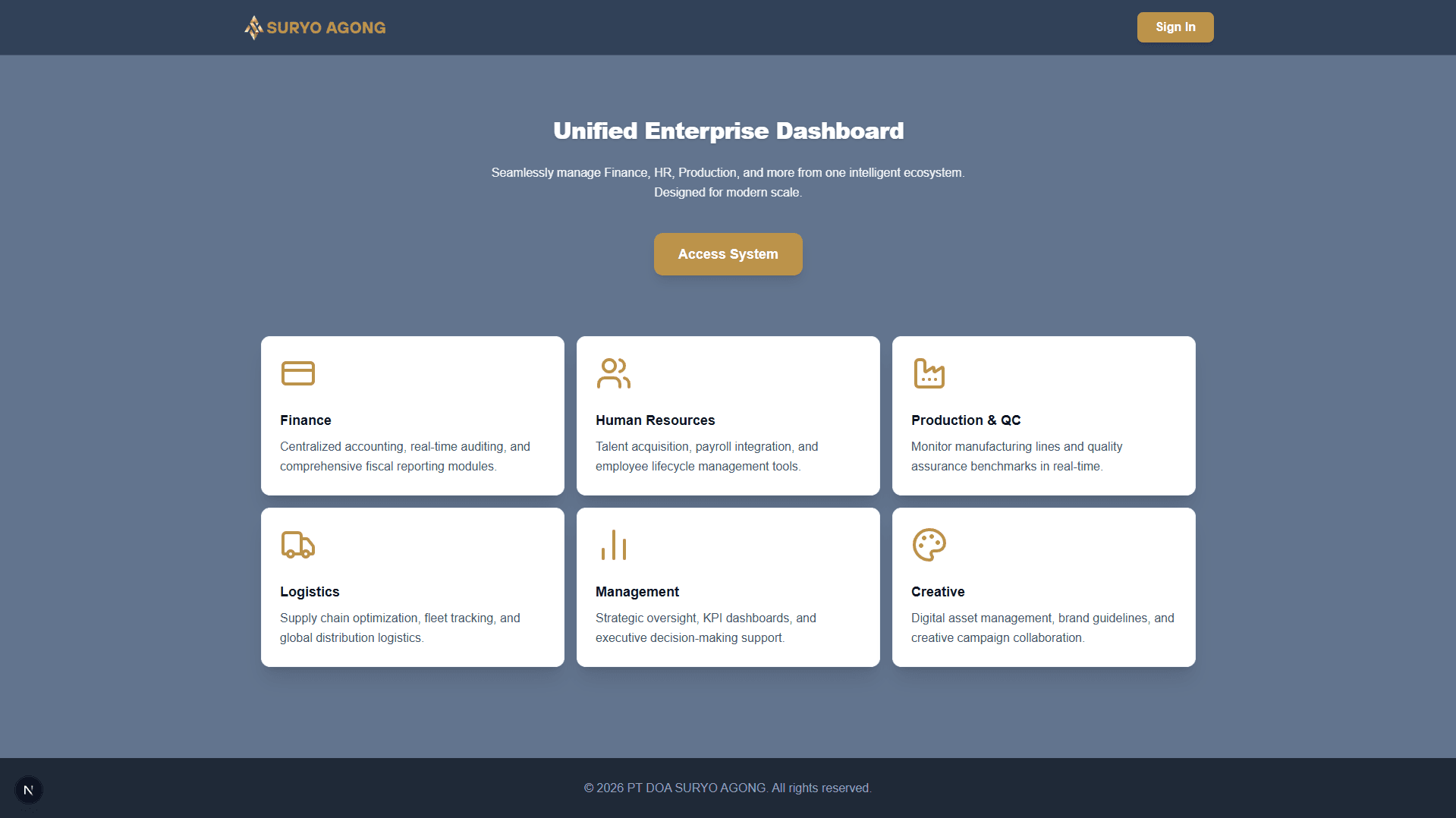The width and height of the screenshot is (1456, 818).
Task: Open the Logistics module card
Action: click(x=412, y=587)
